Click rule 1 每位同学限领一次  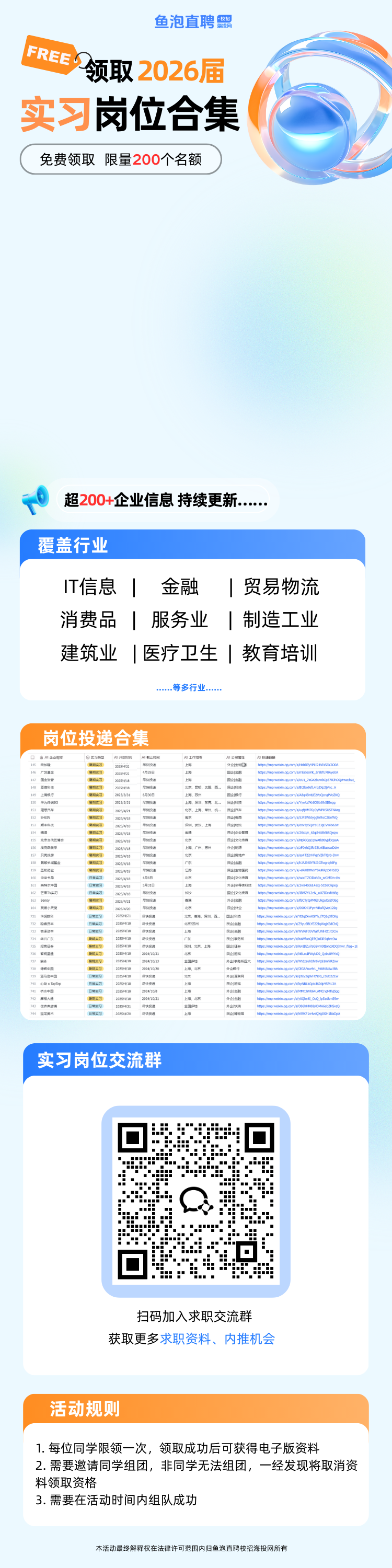pyautogui.click(x=177, y=1448)
